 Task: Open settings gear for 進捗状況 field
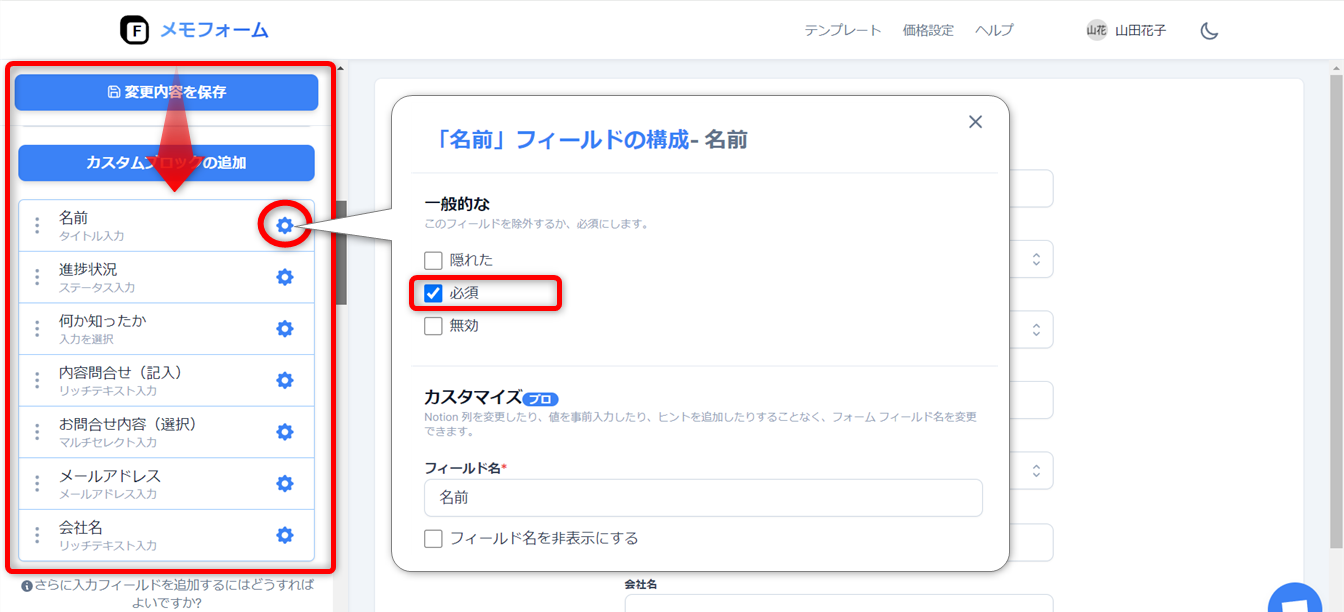[x=285, y=277]
